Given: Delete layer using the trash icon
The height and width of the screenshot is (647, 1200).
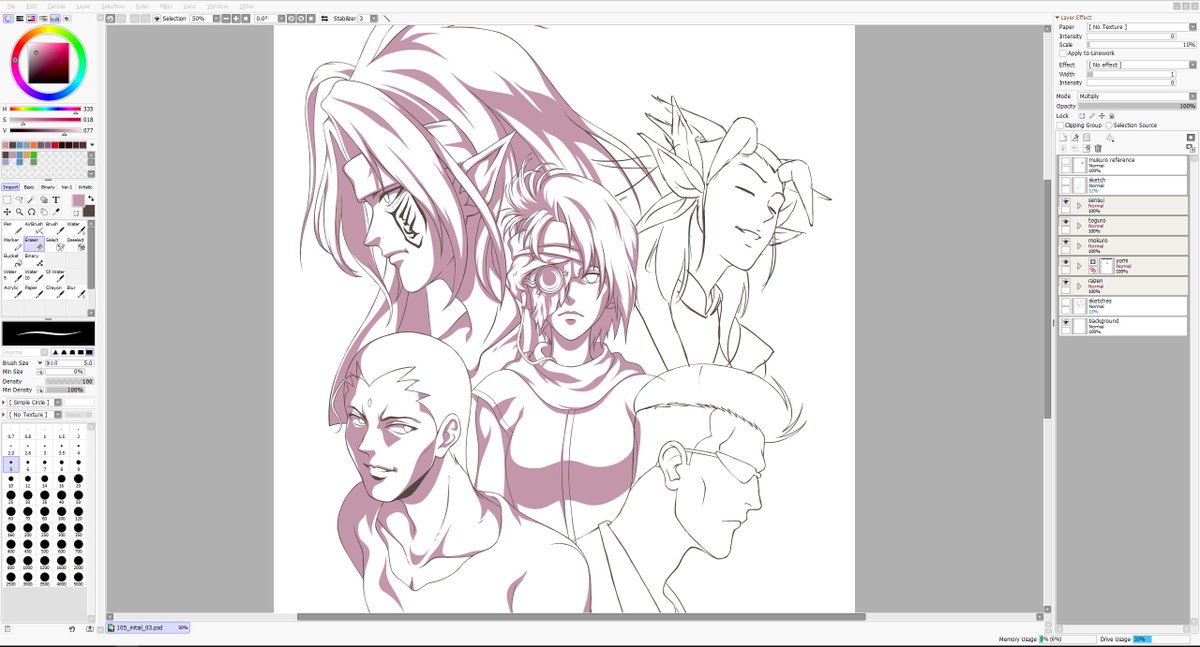Looking at the screenshot, I should point(1098,148).
